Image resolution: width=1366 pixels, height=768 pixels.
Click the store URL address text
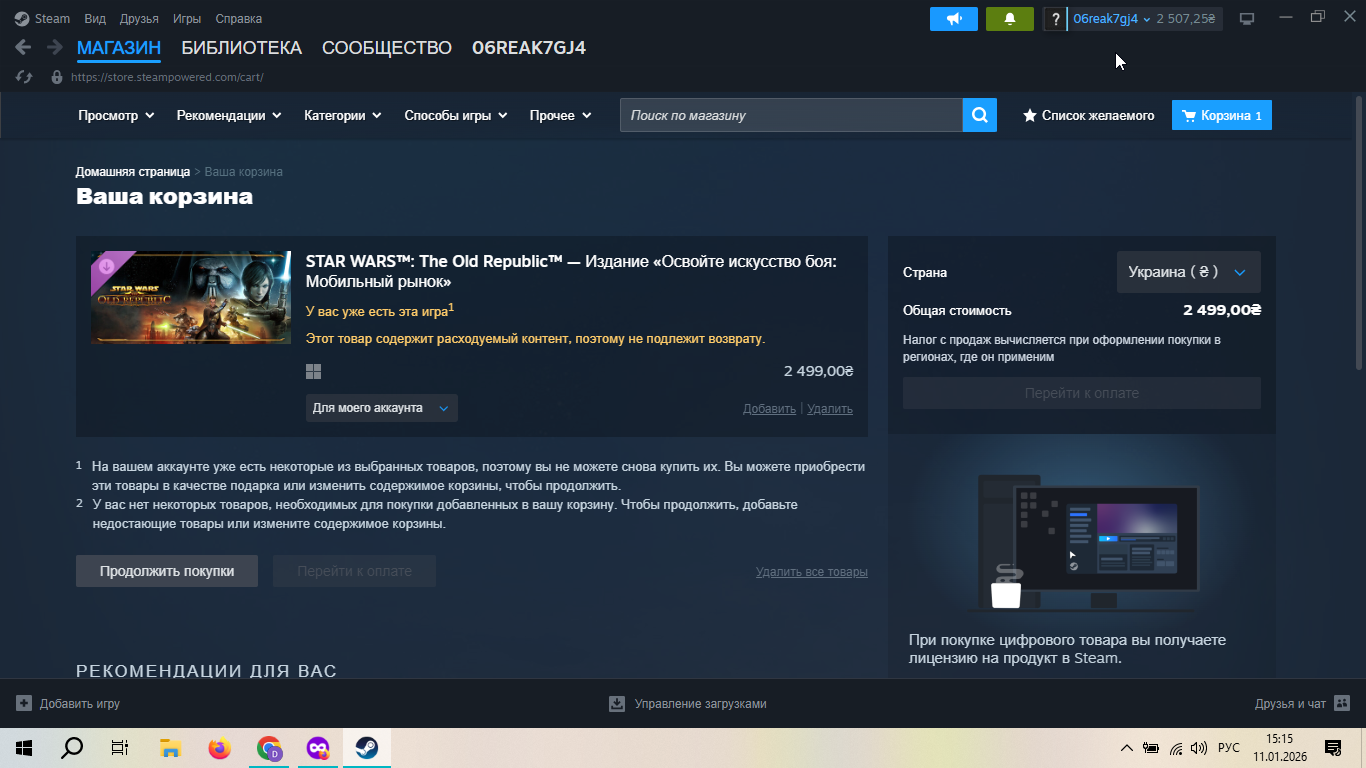pos(167,76)
